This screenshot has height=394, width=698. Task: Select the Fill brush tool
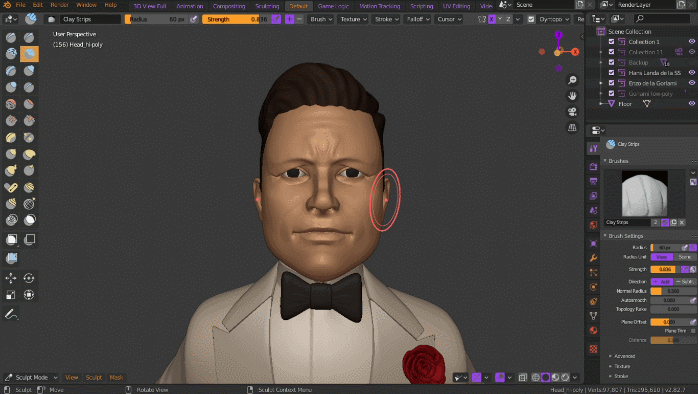(11, 120)
